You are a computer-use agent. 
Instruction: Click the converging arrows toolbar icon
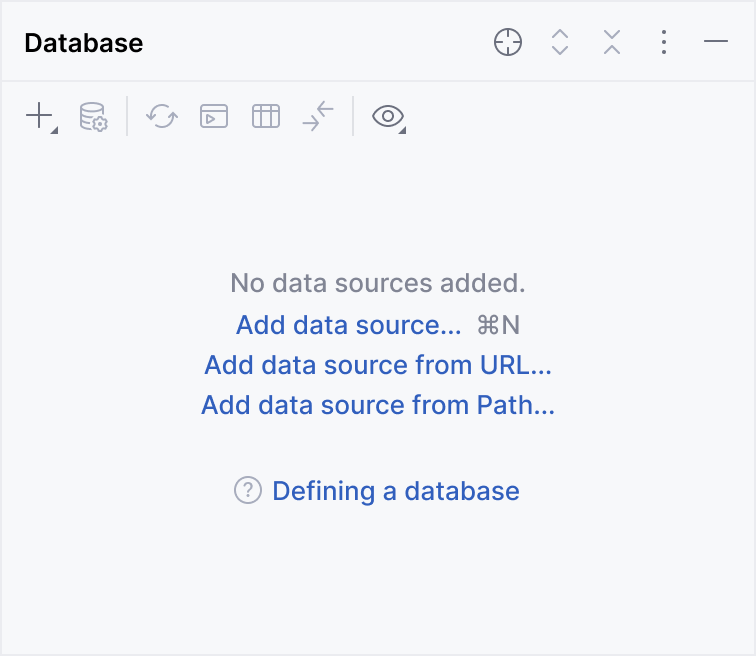click(318, 116)
